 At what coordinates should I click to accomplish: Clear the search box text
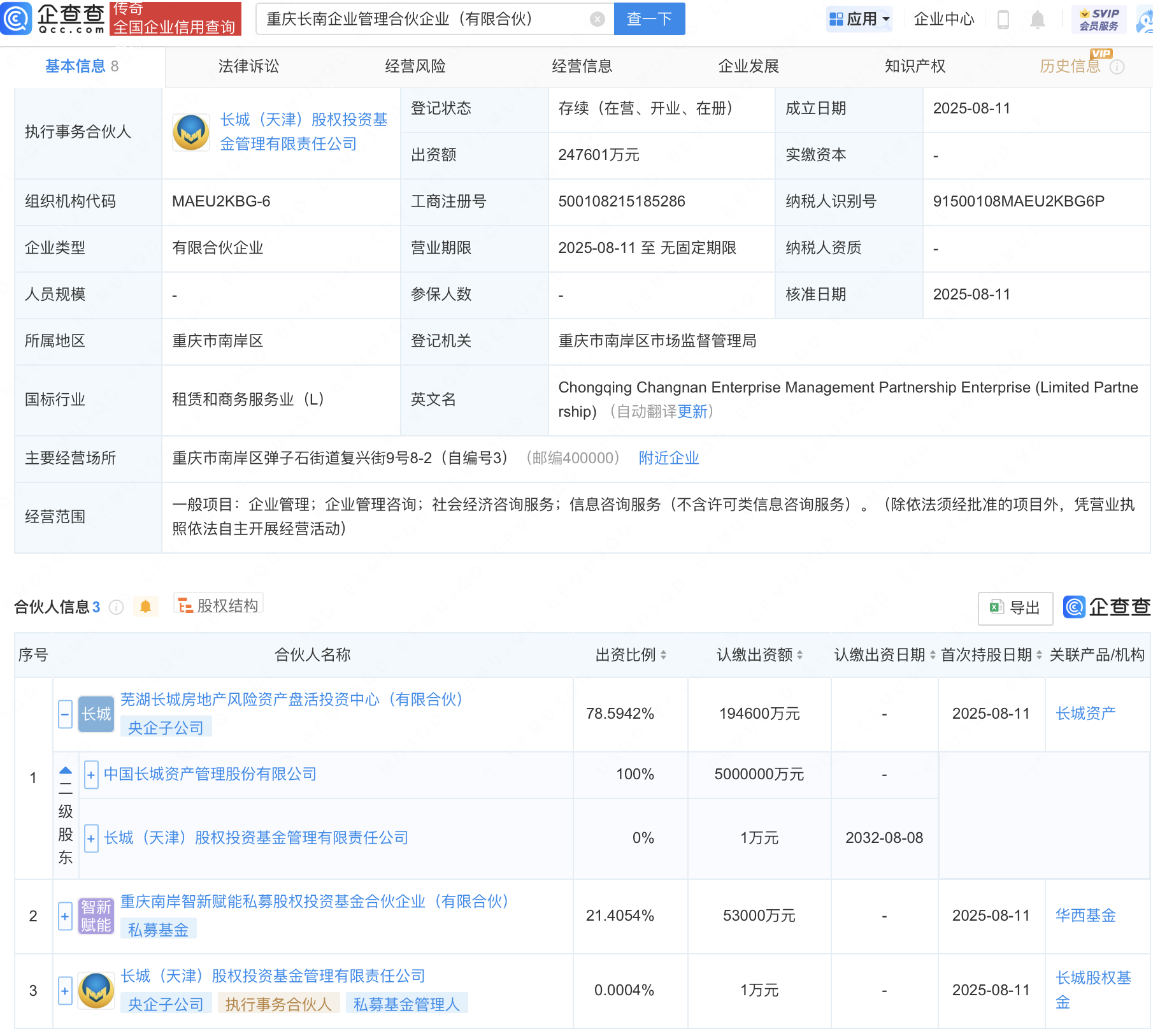[x=597, y=19]
